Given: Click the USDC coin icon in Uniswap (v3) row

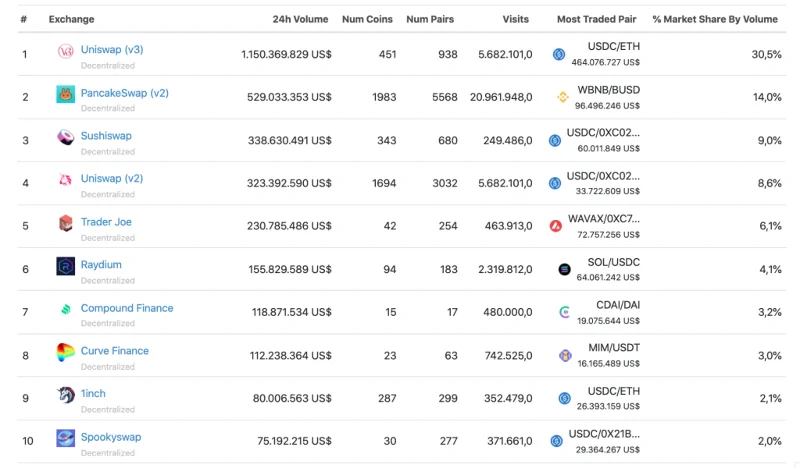Looking at the screenshot, I should click(x=559, y=54).
